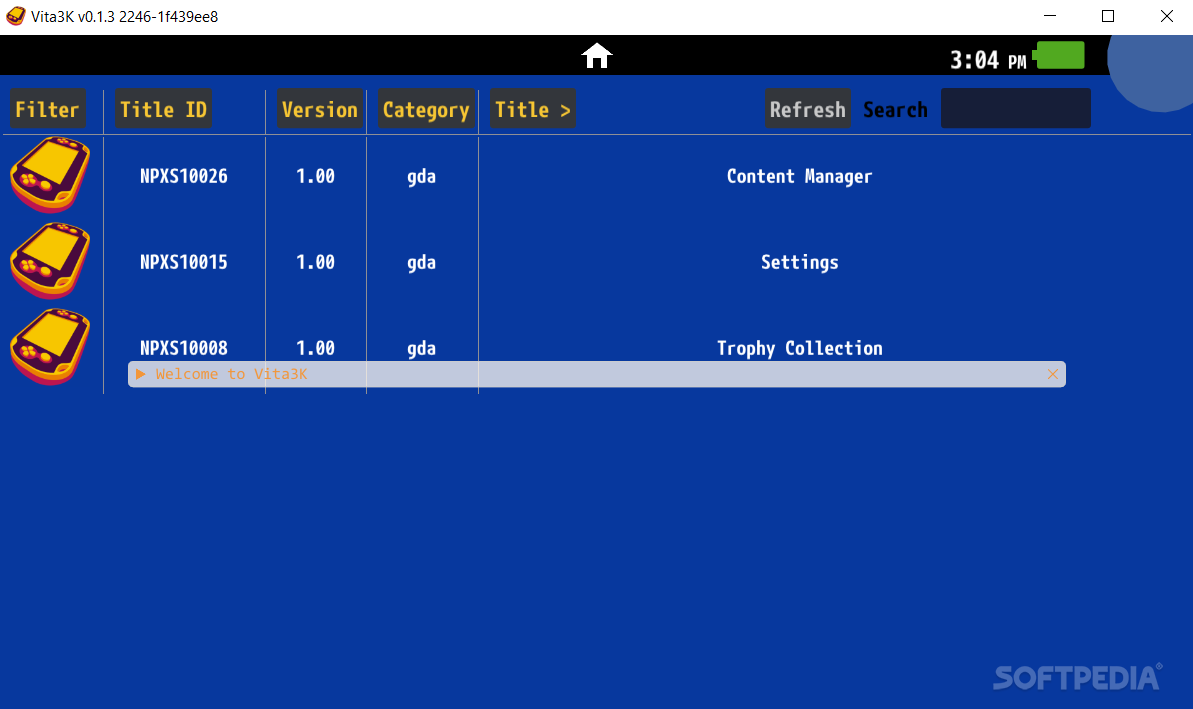Screen dimensions: 1193x709
Task: Click the green battery indicator
Action: (1060, 56)
